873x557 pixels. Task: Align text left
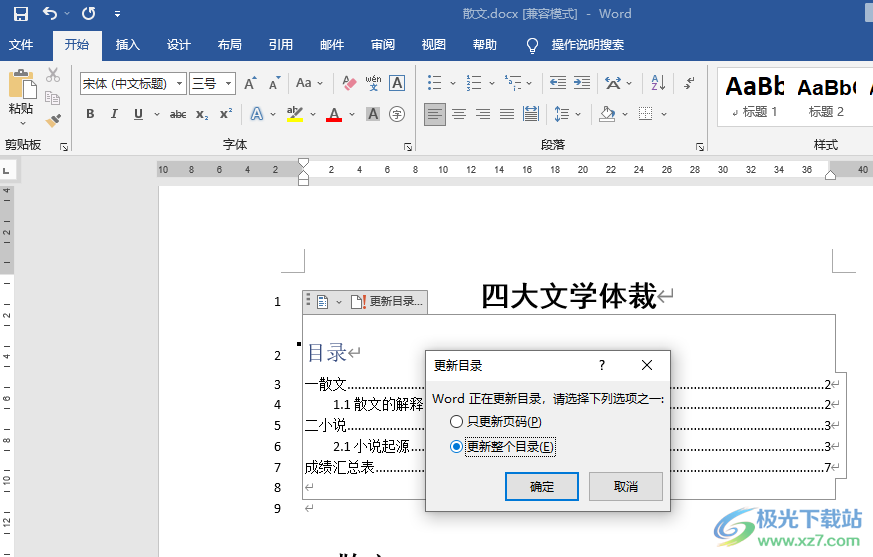[434, 115]
